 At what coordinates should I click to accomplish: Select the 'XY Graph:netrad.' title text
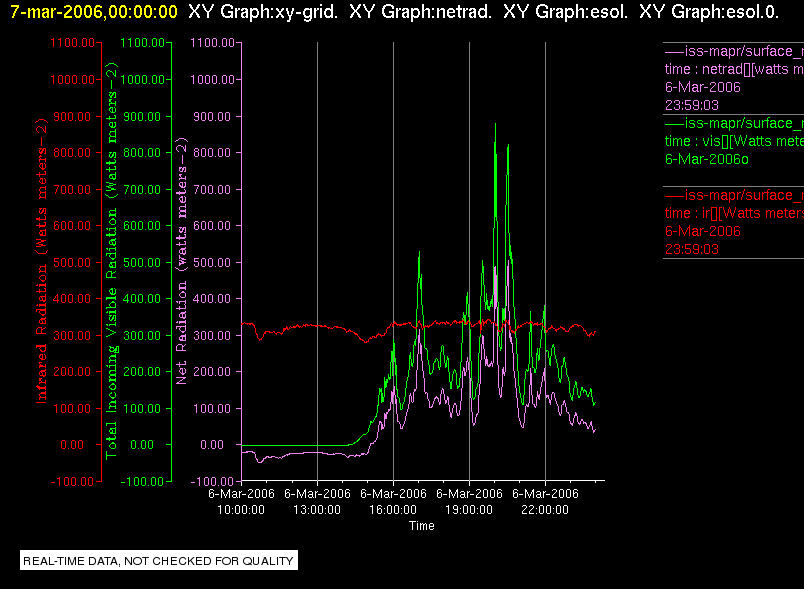coord(420,12)
